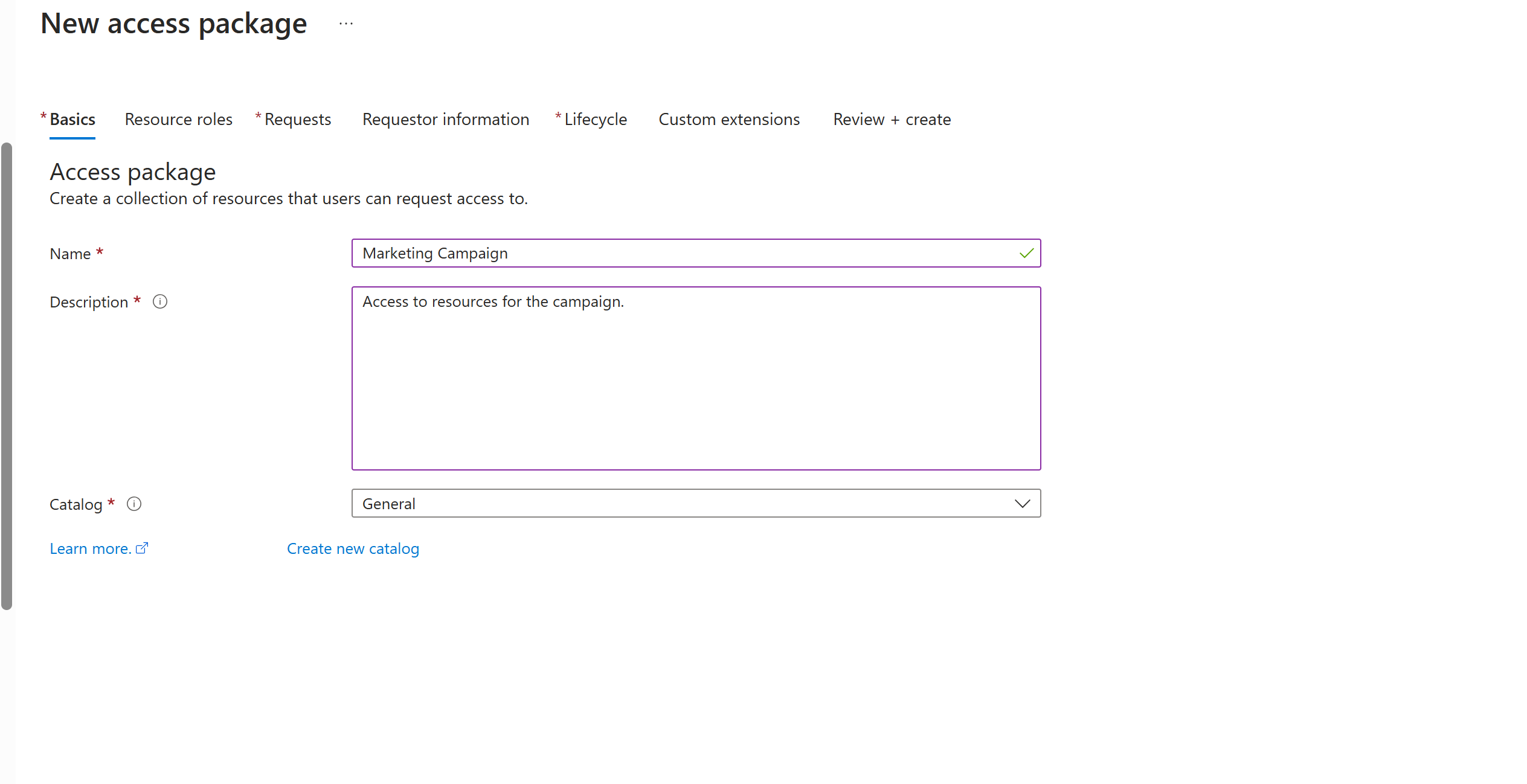Go to Requestor information tab
Screen dimensions: 1527x784
click(x=446, y=120)
